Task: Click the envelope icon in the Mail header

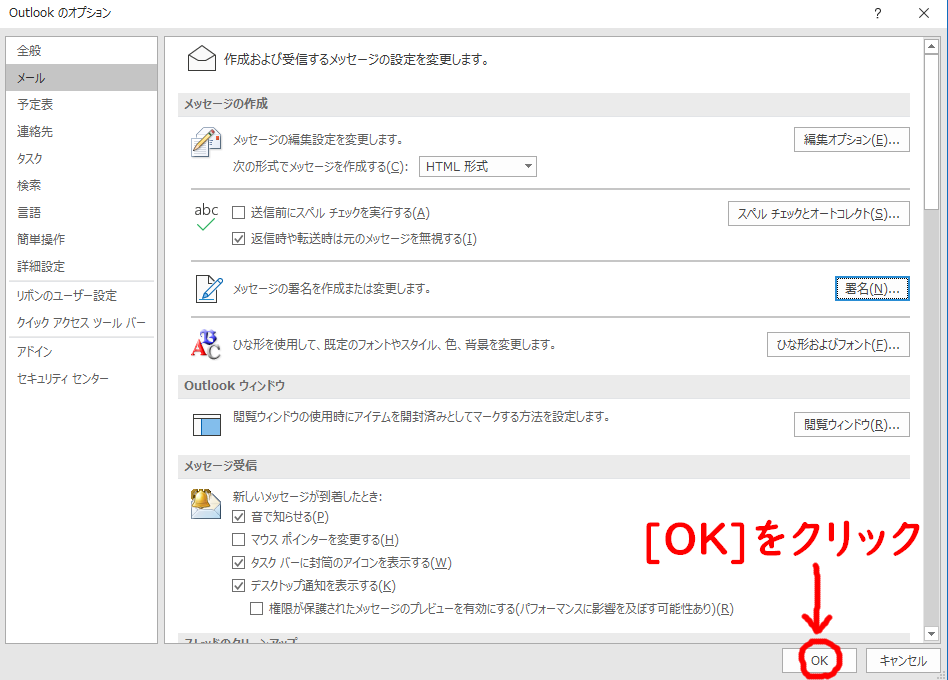Action: tap(201, 59)
